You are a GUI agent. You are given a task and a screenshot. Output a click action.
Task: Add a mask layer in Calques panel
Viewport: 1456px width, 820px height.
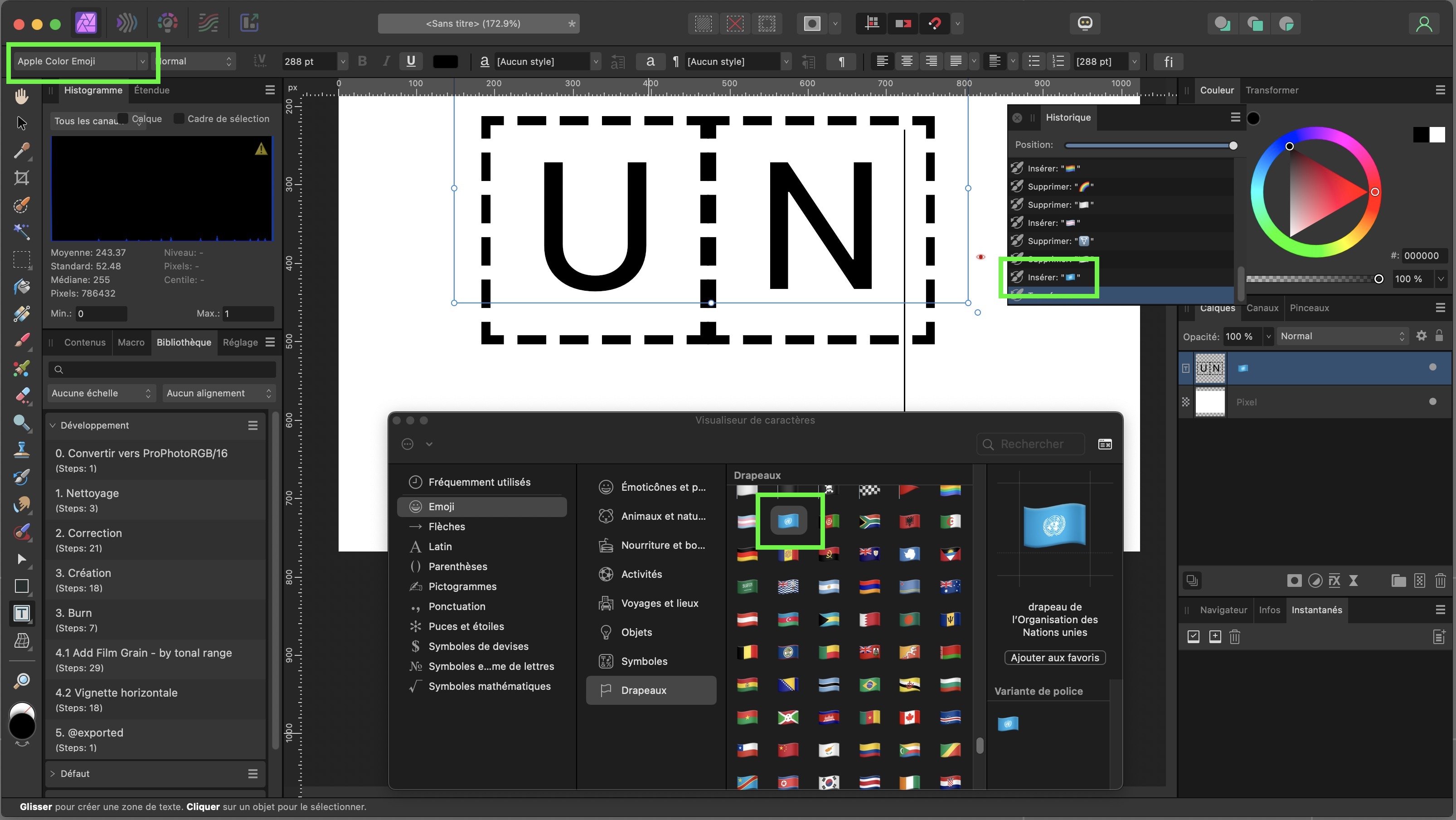point(1294,581)
